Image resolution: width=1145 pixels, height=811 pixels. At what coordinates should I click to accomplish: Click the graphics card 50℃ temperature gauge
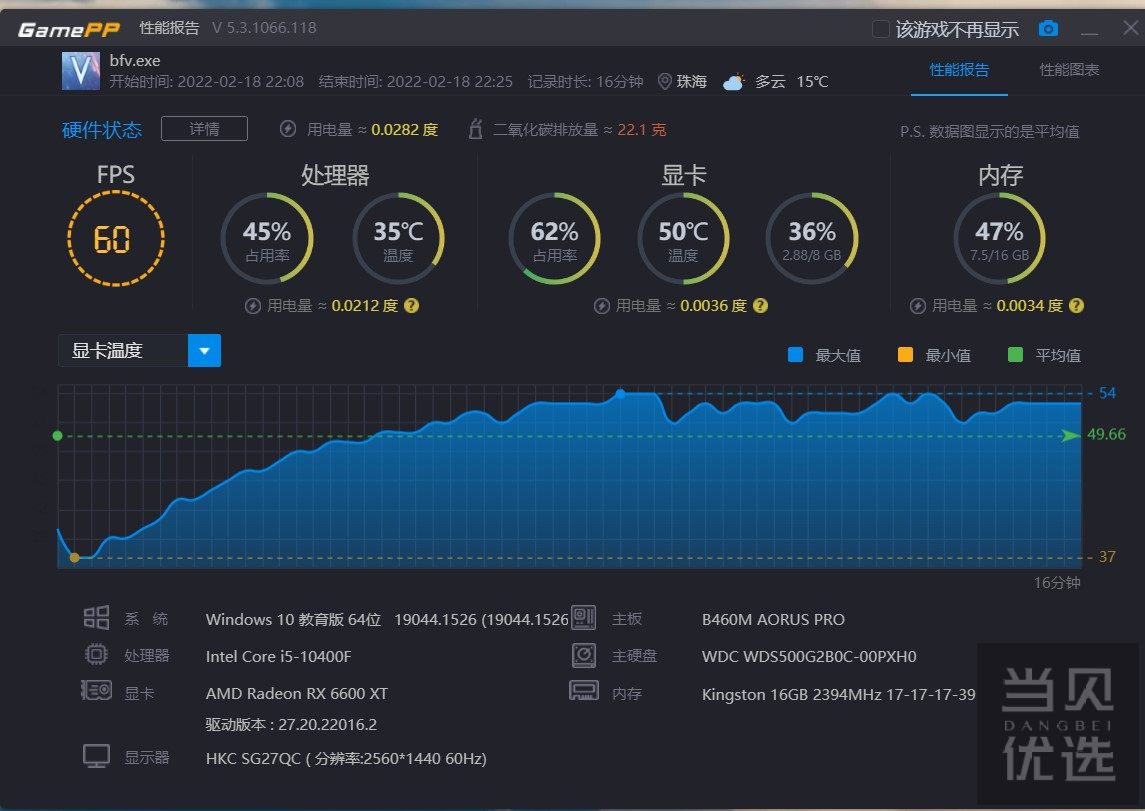coord(683,238)
